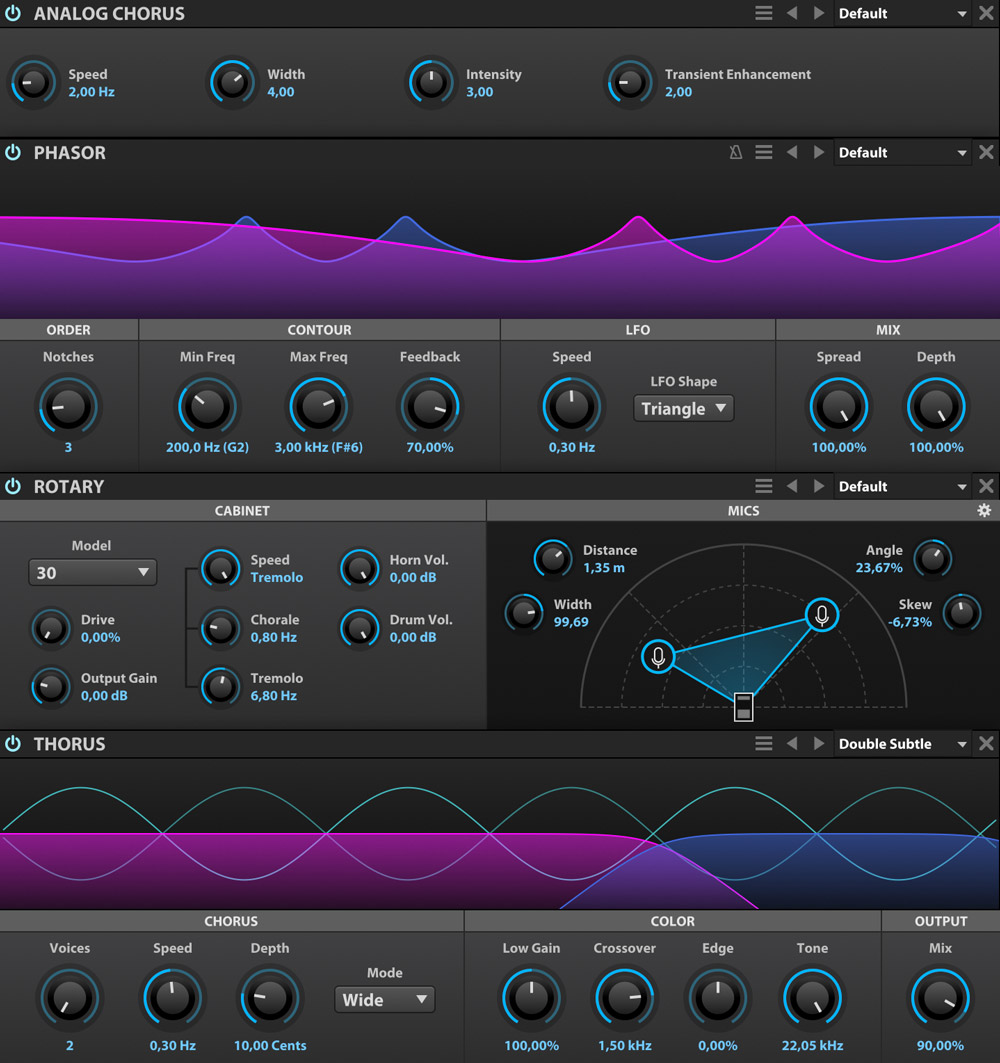Click Mics Distance knob
The image size is (1000, 1063).
pyautogui.click(x=553, y=559)
